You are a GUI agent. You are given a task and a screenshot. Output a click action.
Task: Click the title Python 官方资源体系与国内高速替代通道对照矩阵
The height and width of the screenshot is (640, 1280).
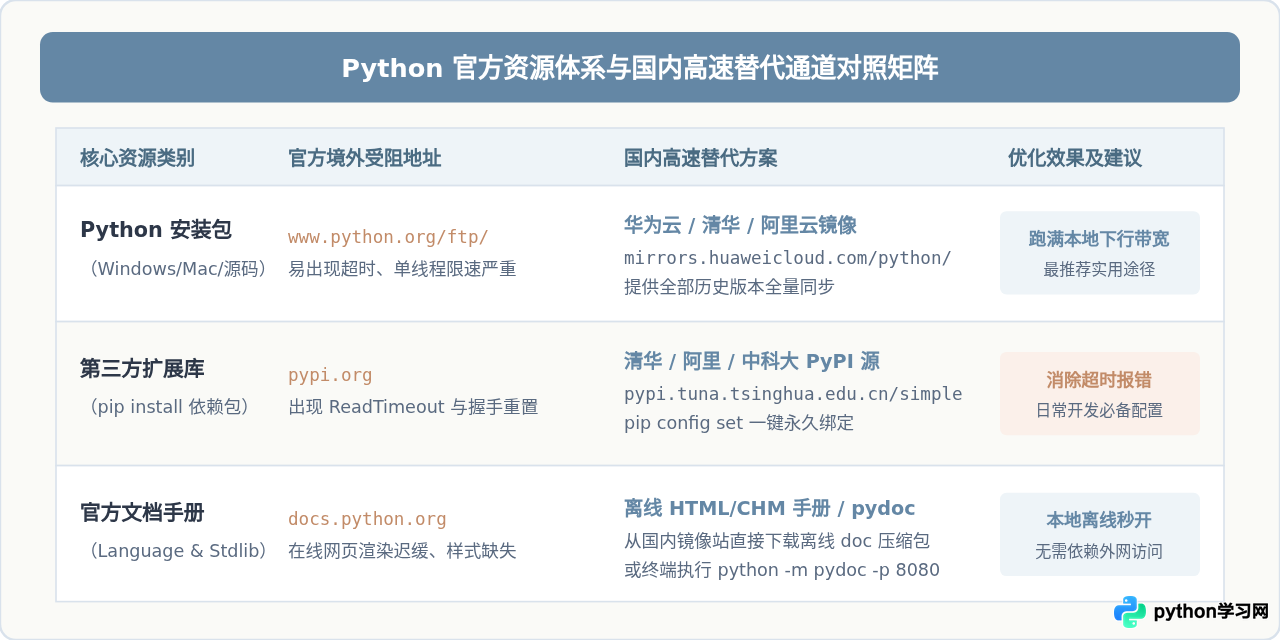click(x=640, y=68)
